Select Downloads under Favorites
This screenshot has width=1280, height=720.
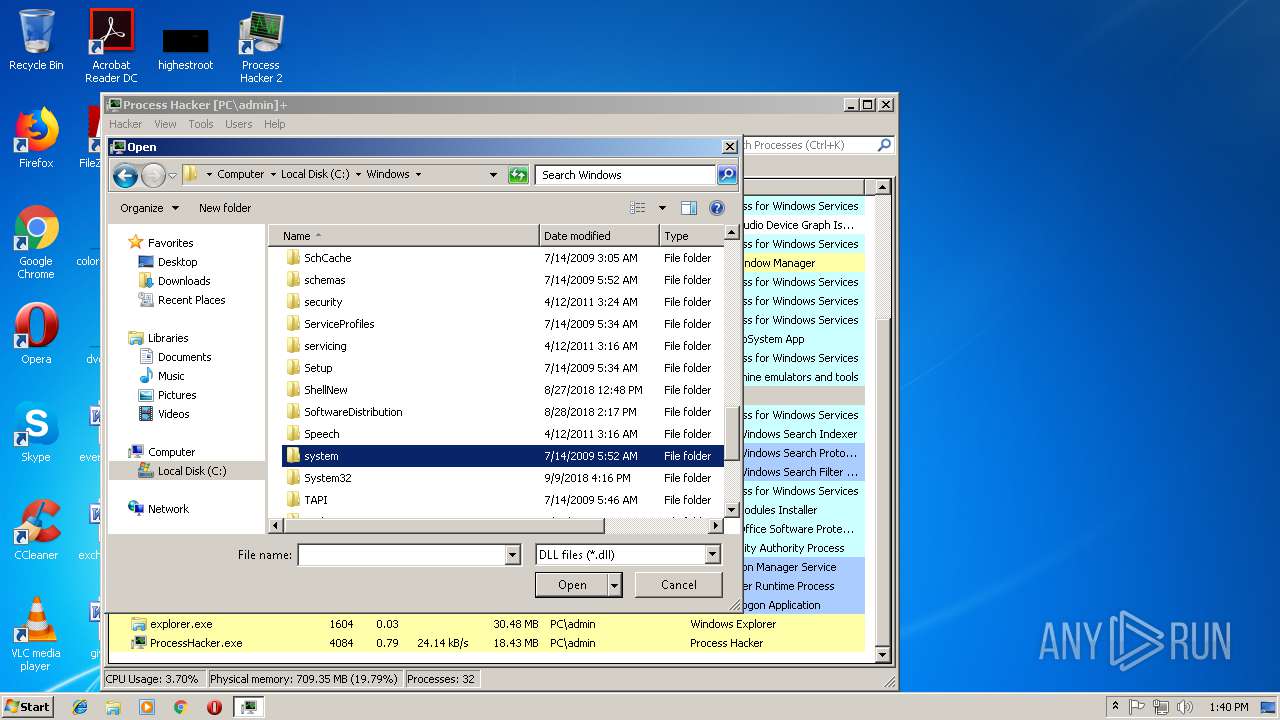point(184,281)
